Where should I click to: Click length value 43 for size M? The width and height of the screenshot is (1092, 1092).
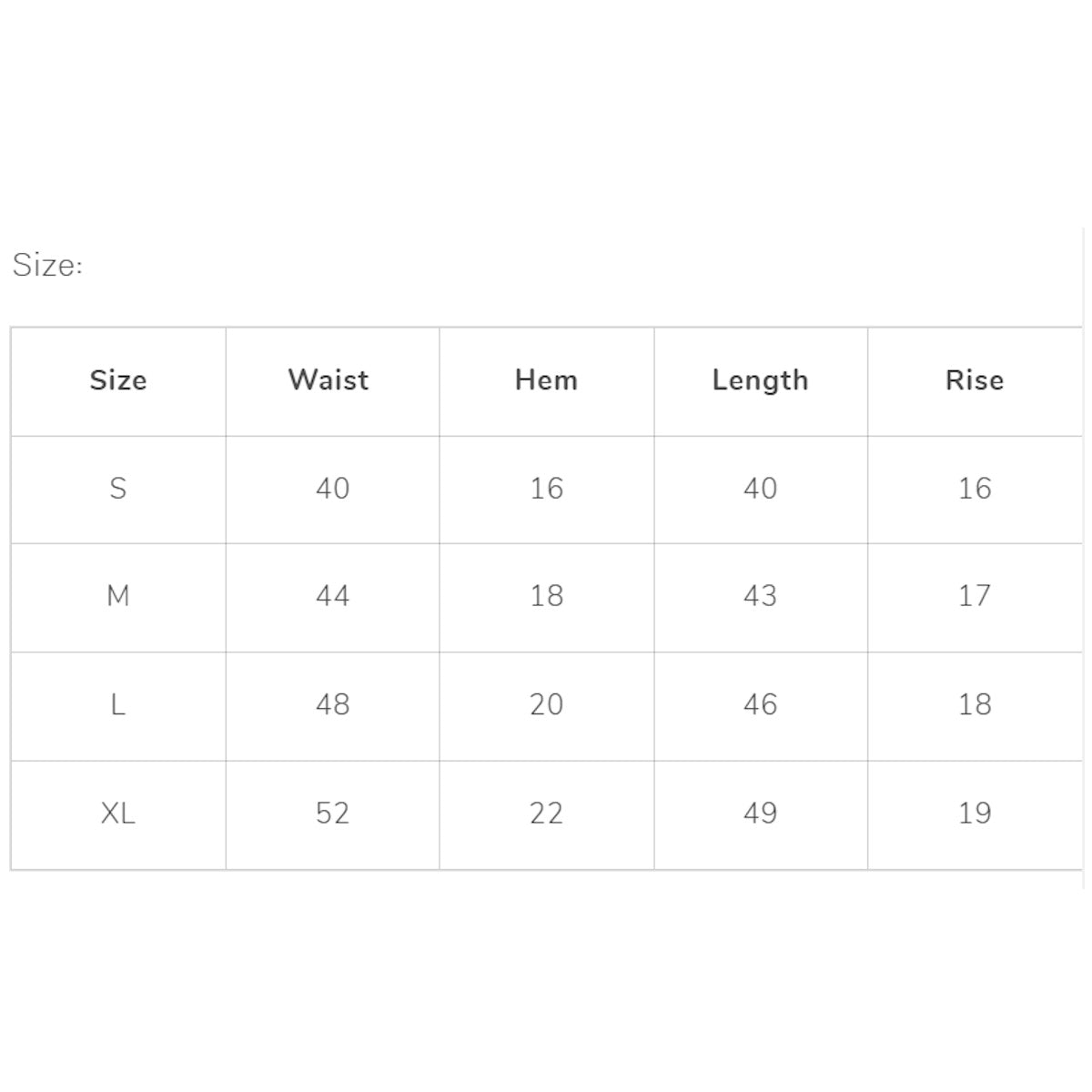tap(760, 596)
